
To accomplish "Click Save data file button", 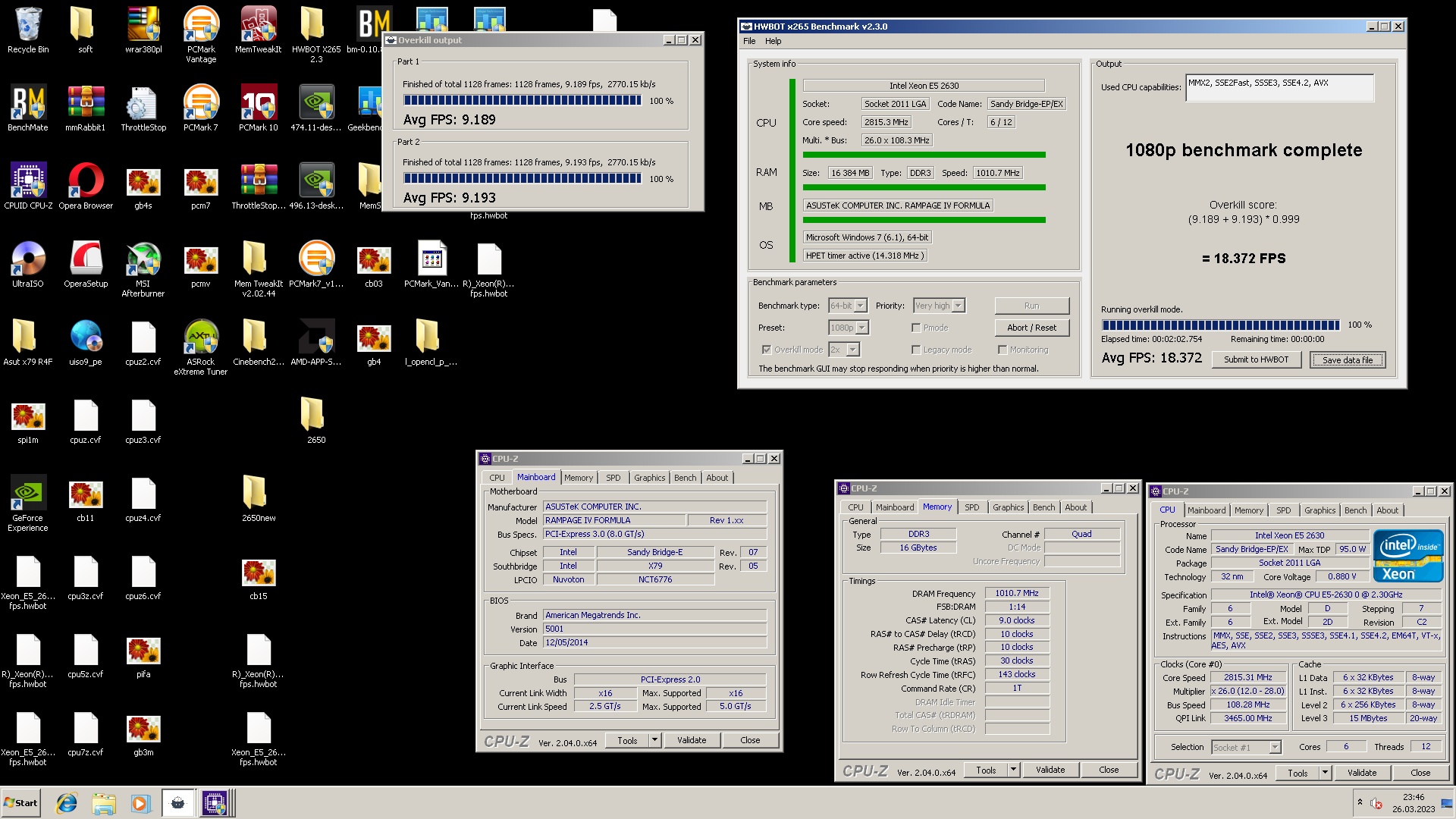I will (x=1348, y=360).
